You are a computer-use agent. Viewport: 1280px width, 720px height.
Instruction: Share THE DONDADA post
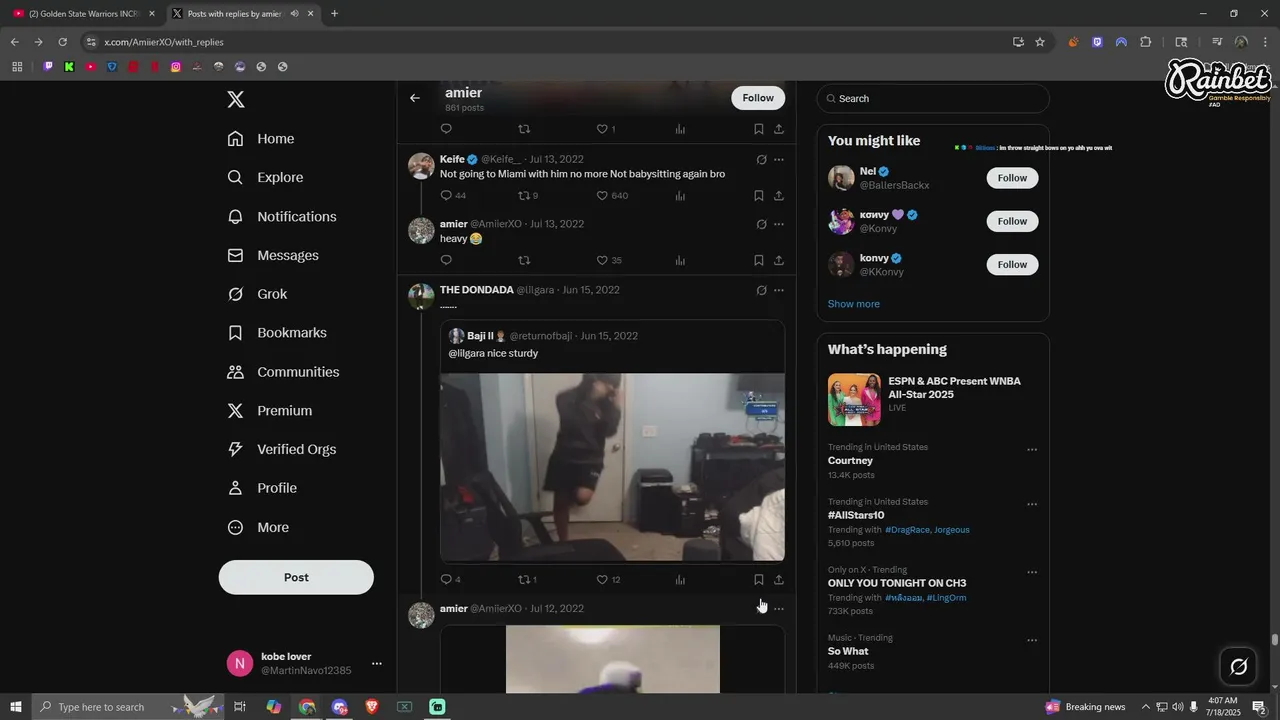(x=779, y=579)
